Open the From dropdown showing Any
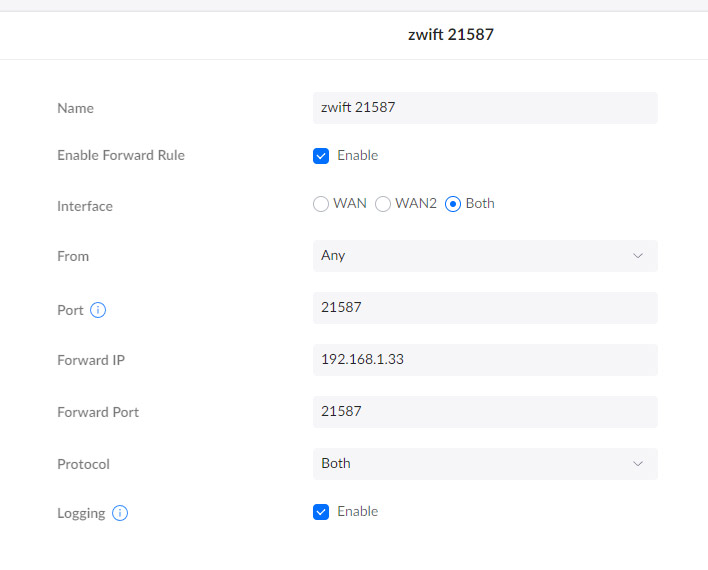Image resolution: width=708 pixels, height=570 pixels. [484, 256]
